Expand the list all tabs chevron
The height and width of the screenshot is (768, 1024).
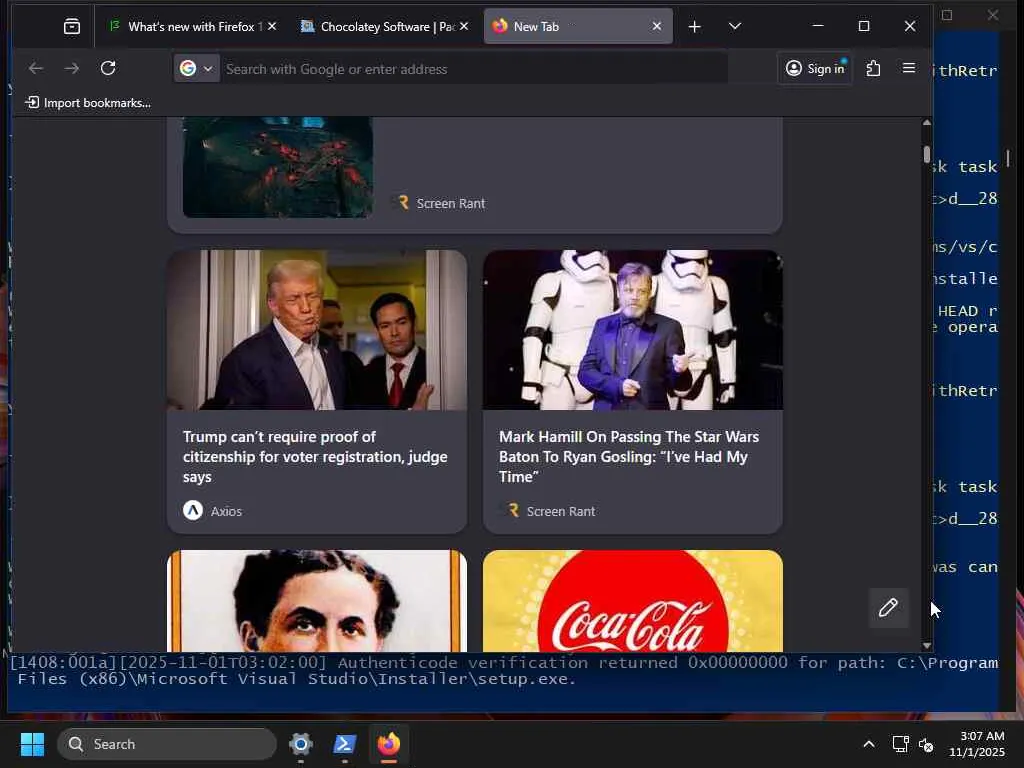click(x=735, y=26)
